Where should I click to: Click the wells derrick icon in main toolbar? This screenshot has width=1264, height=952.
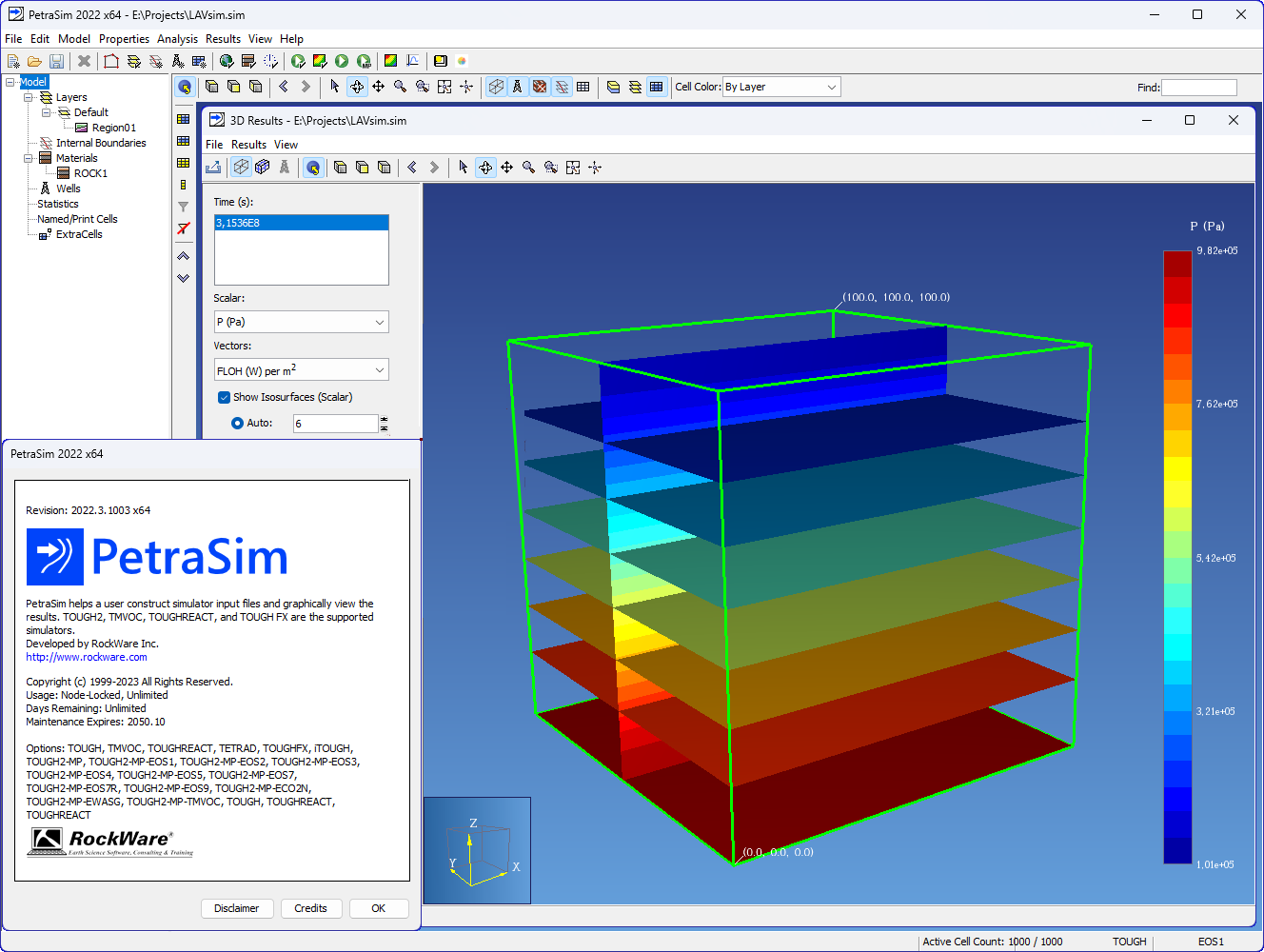[177, 61]
